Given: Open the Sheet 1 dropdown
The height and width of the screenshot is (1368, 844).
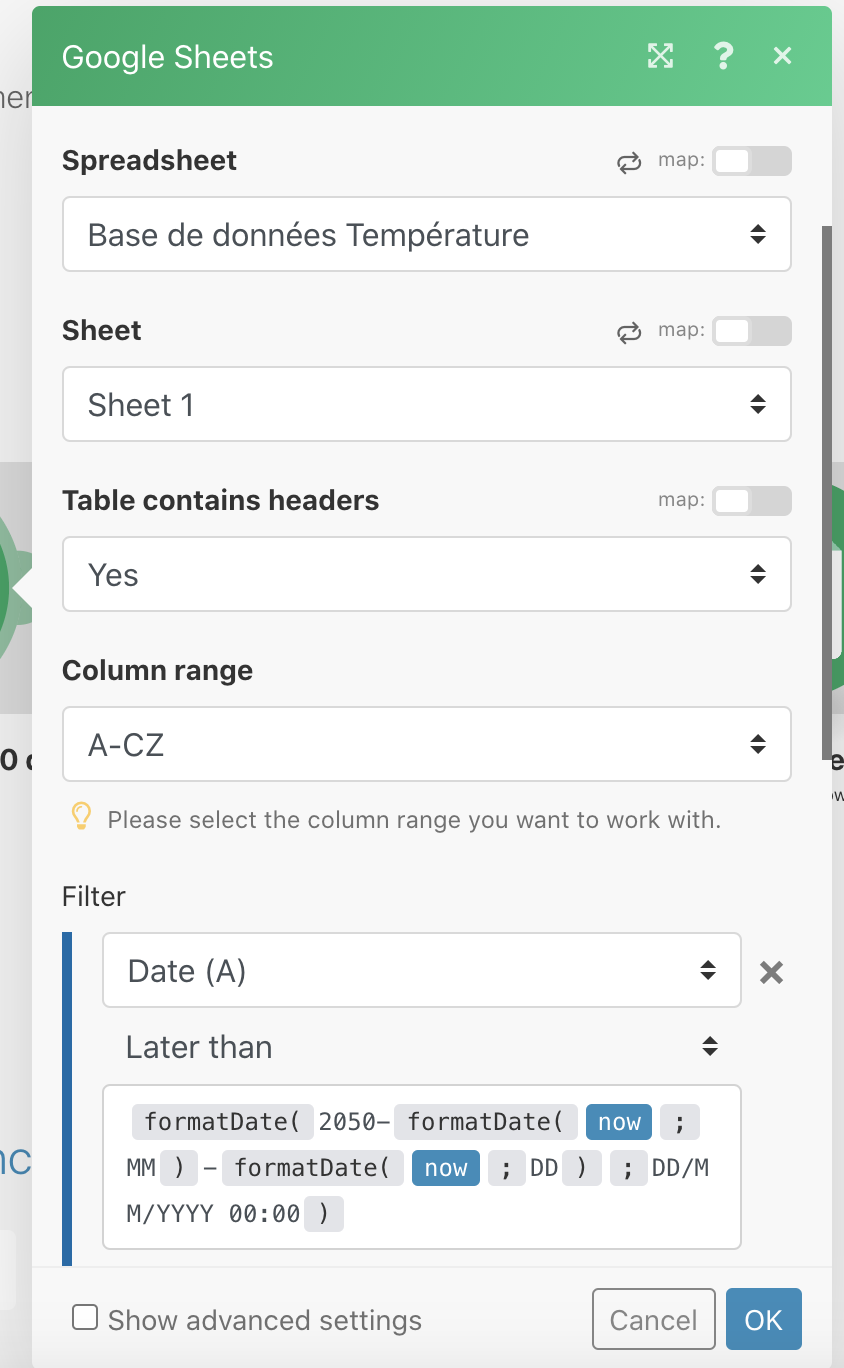Looking at the screenshot, I should [x=427, y=404].
